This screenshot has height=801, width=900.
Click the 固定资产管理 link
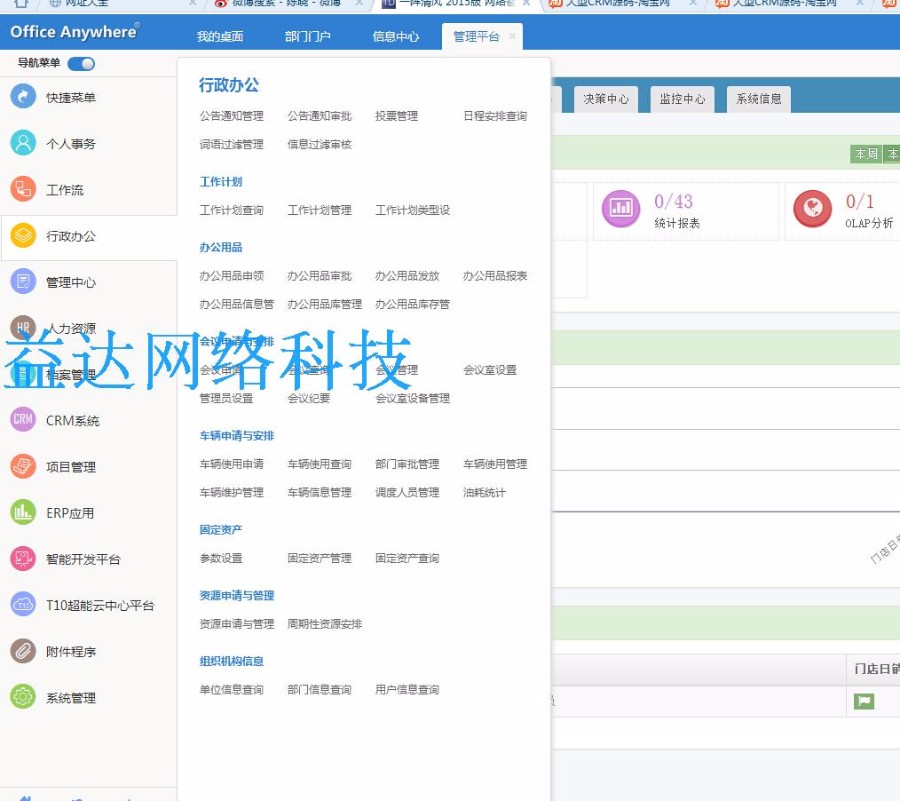pos(320,558)
